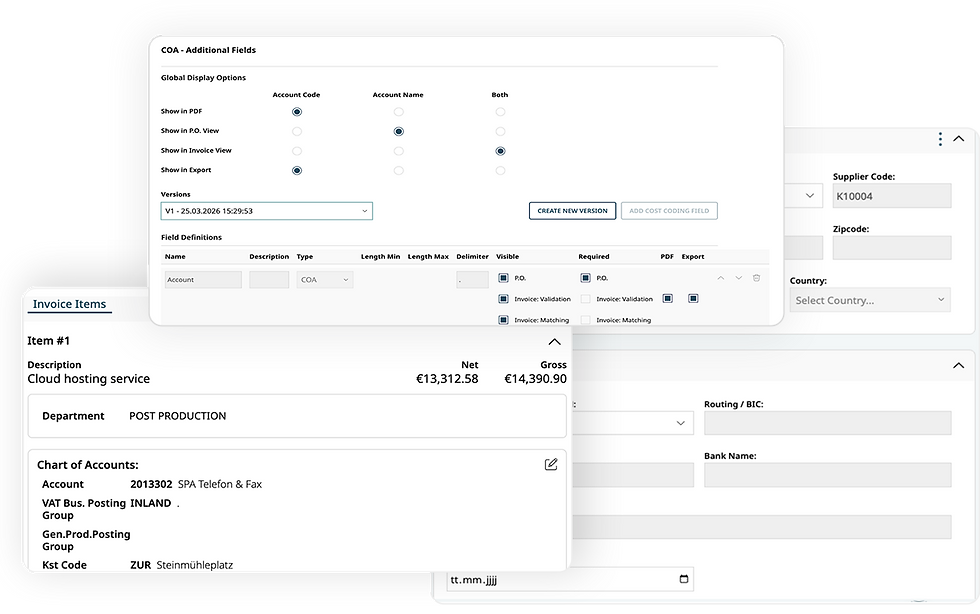Select Both for Show in PDF
This screenshot has width=980, height=614.
500,112
